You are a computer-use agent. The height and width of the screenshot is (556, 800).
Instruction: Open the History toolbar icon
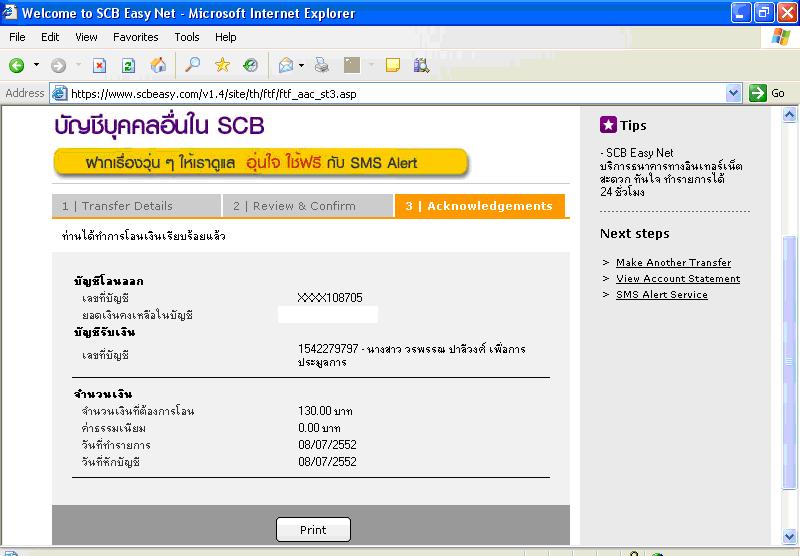click(251, 65)
